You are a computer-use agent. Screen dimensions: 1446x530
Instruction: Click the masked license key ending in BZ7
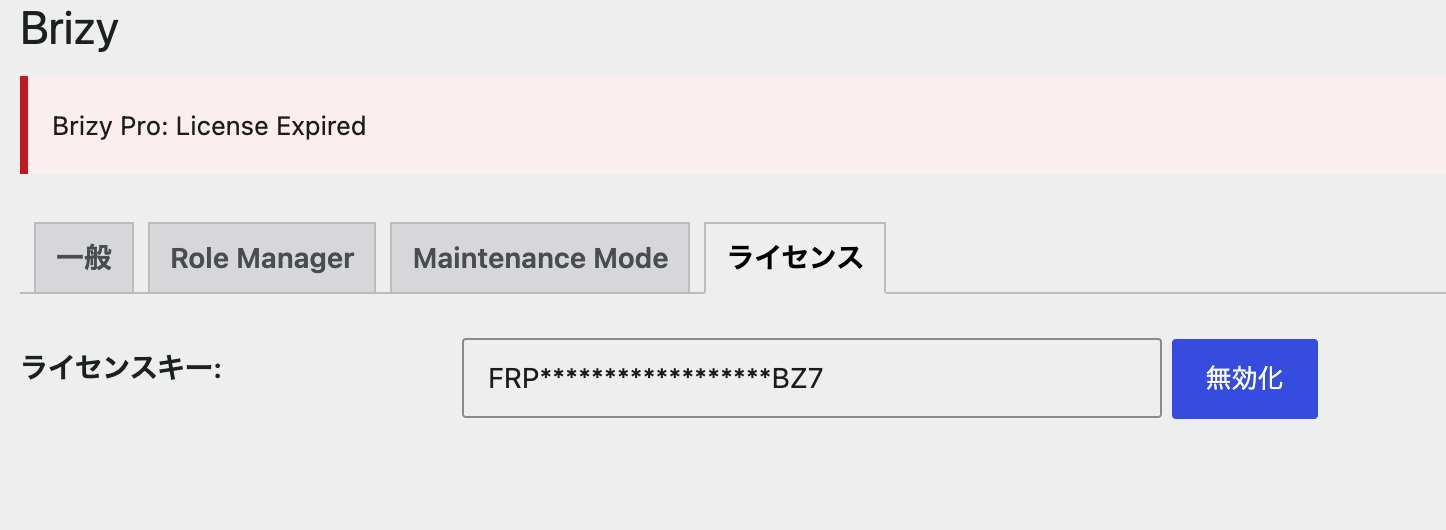coord(655,379)
